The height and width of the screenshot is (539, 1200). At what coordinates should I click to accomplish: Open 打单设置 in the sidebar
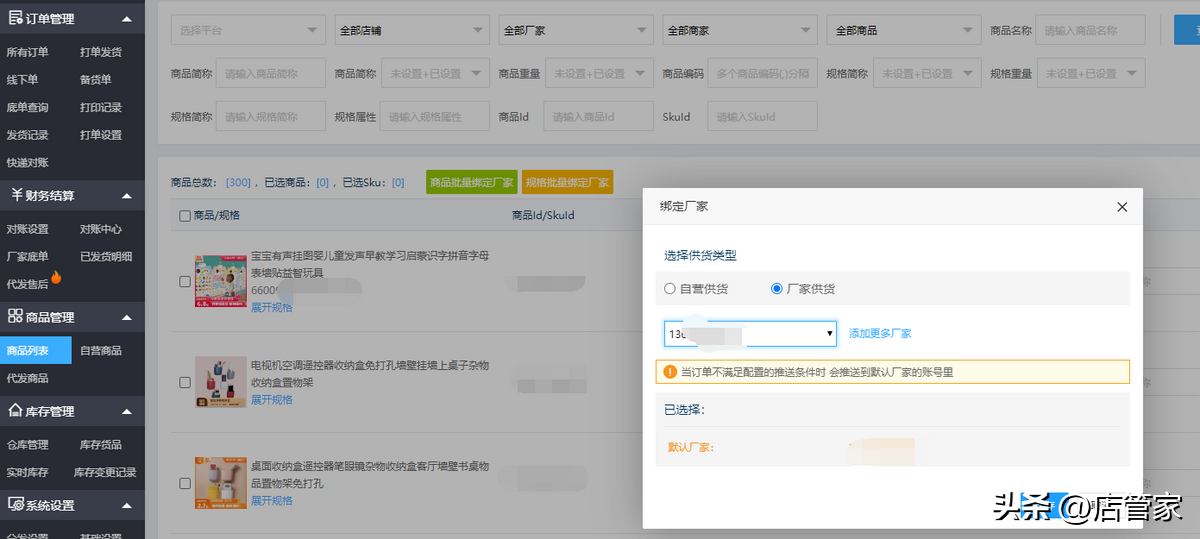101,135
